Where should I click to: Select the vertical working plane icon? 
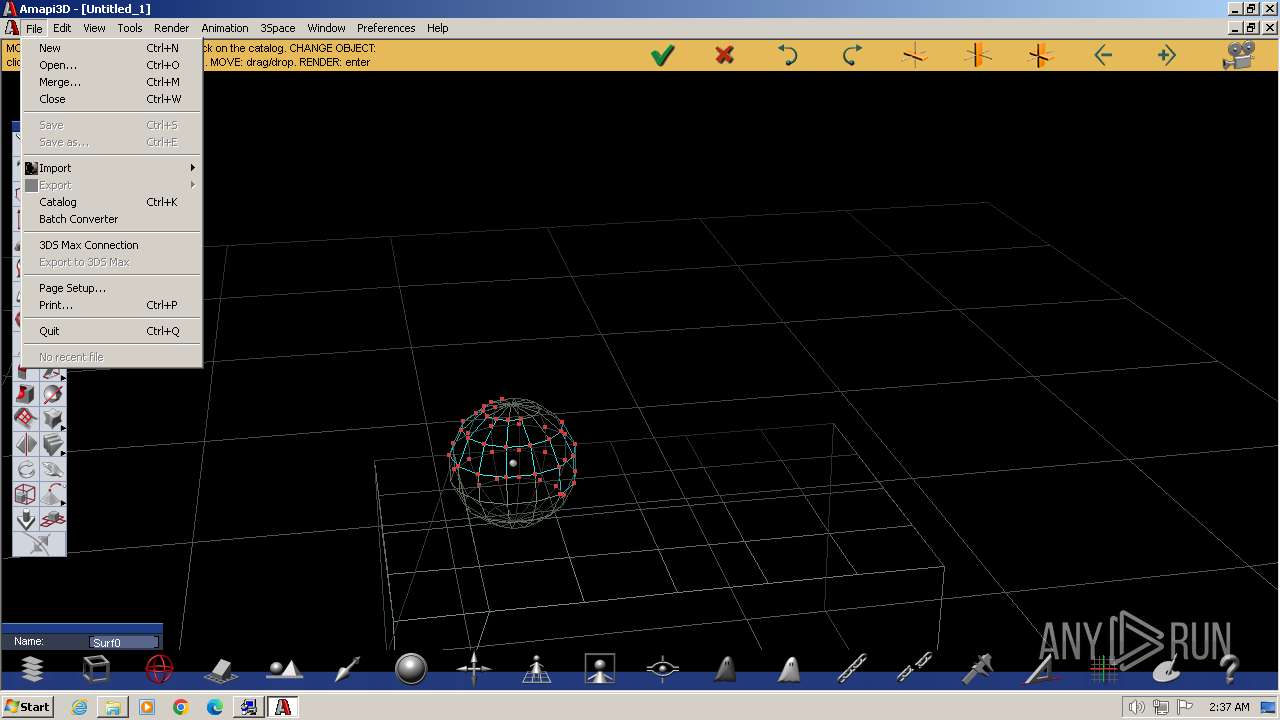978,55
